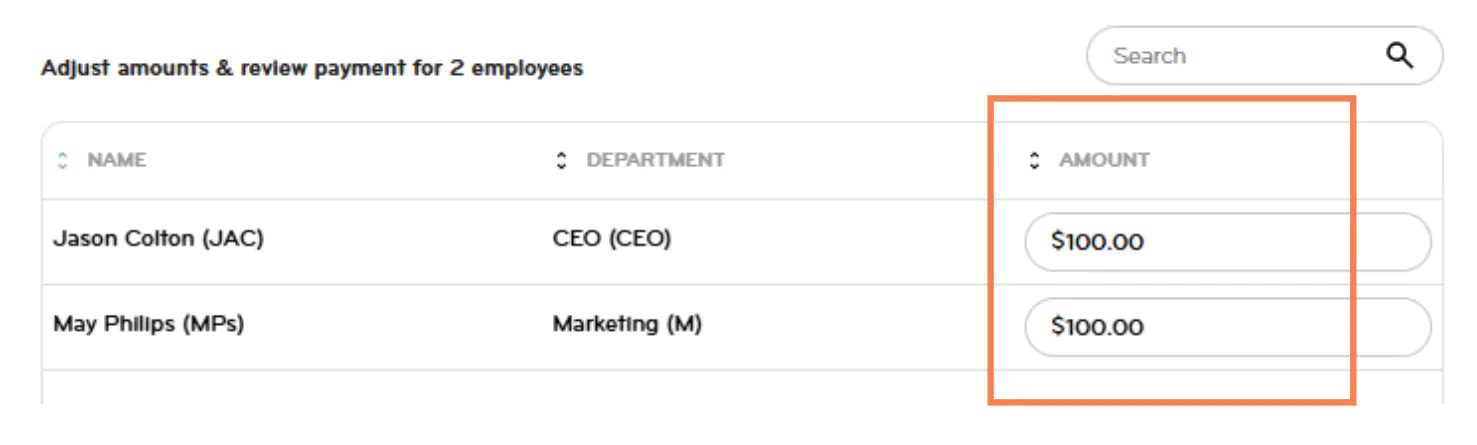Sort by the AMOUNT column header
The image size is (1477, 445).
[1104, 160]
